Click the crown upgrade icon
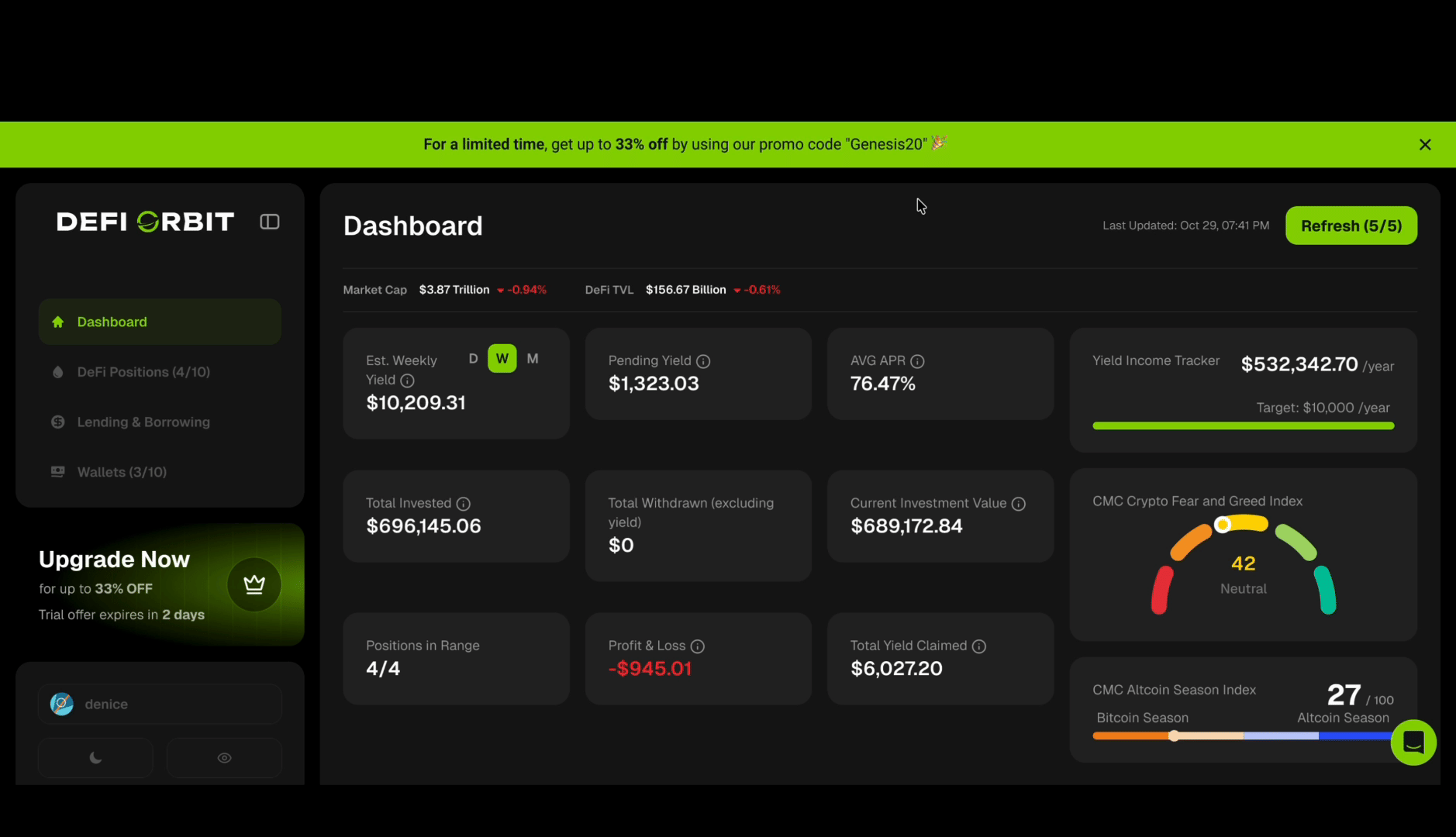 point(254,584)
